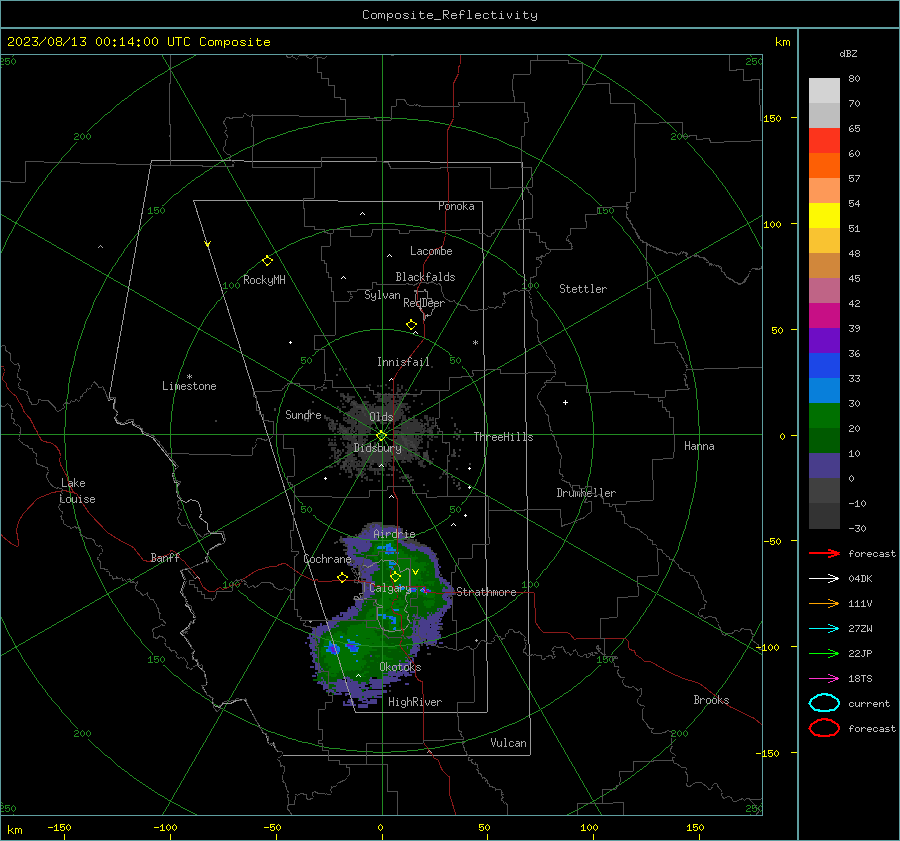Click the Lake Louise label
900x841 pixels.
(x=77, y=491)
